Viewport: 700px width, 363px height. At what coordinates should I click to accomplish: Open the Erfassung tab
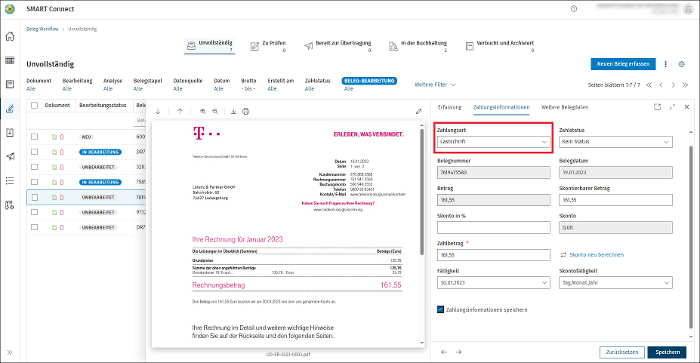(450, 107)
